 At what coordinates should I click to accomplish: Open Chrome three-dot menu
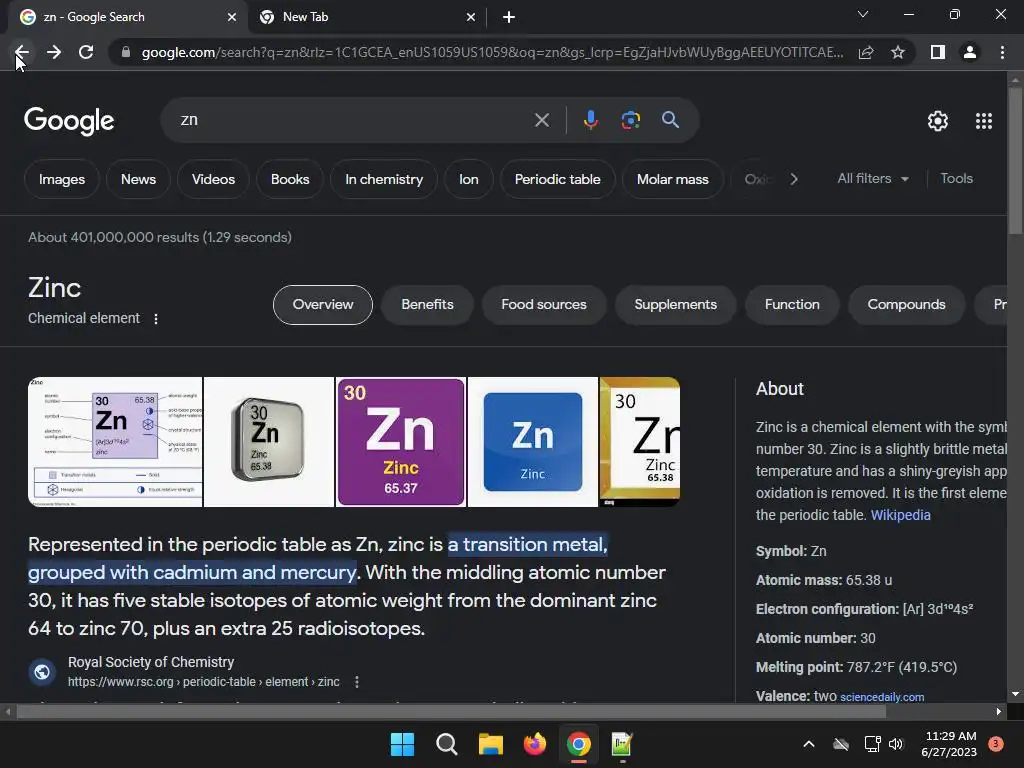(x=1002, y=52)
